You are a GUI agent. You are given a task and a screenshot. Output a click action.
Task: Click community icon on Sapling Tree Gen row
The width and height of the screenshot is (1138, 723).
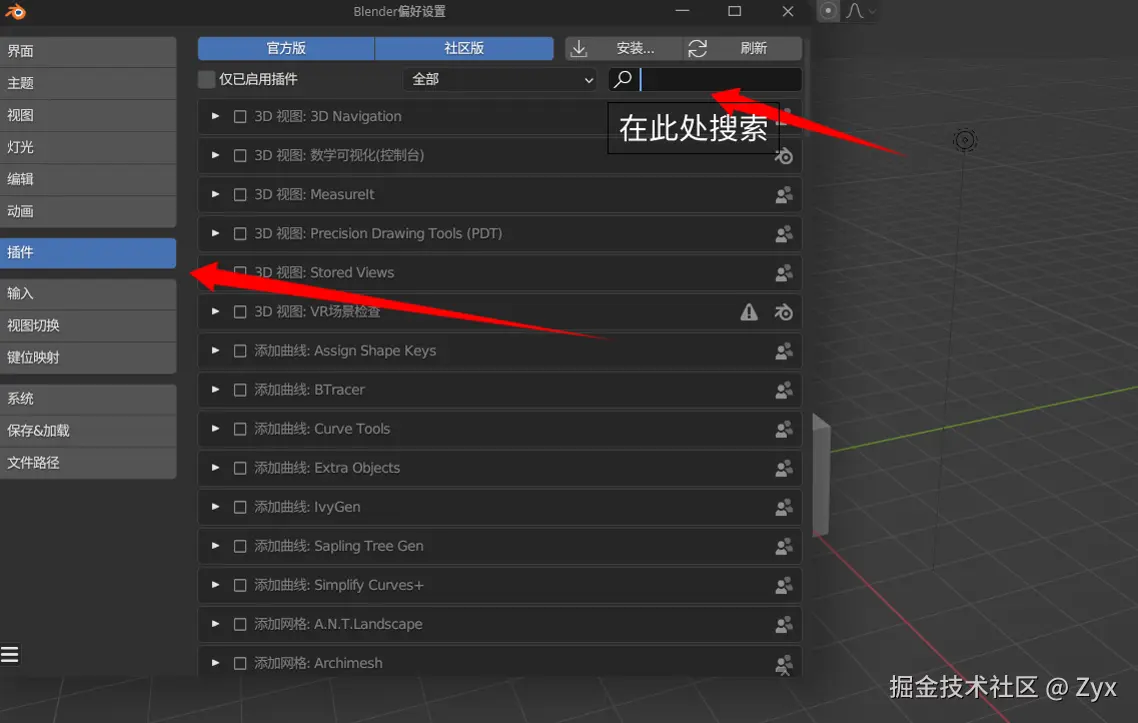pyautogui.click(x=784, y=547)
